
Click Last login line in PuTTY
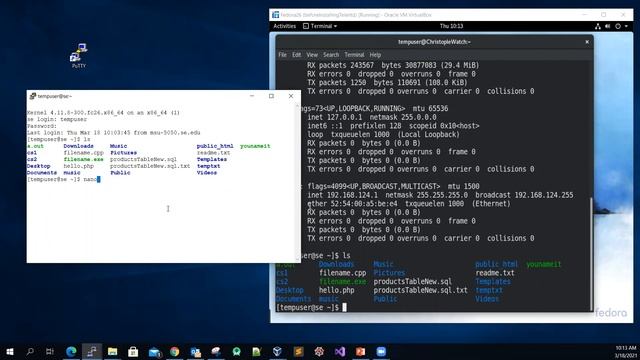[x=113, y=133]
